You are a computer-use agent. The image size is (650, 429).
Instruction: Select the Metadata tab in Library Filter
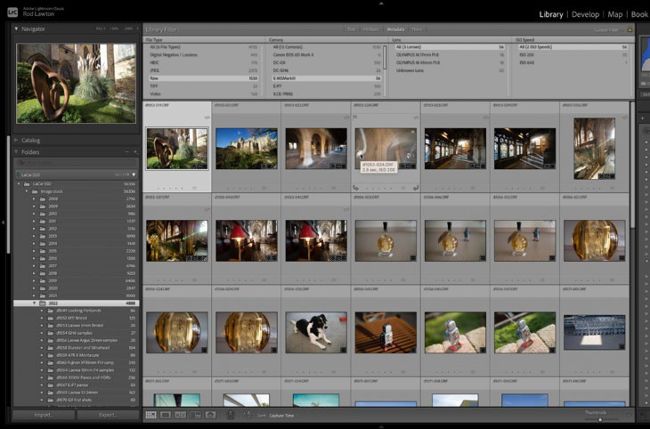click(395, 29)
